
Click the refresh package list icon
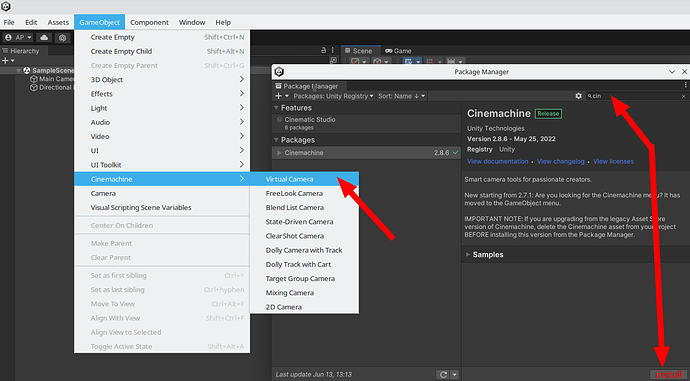point(443,374)
